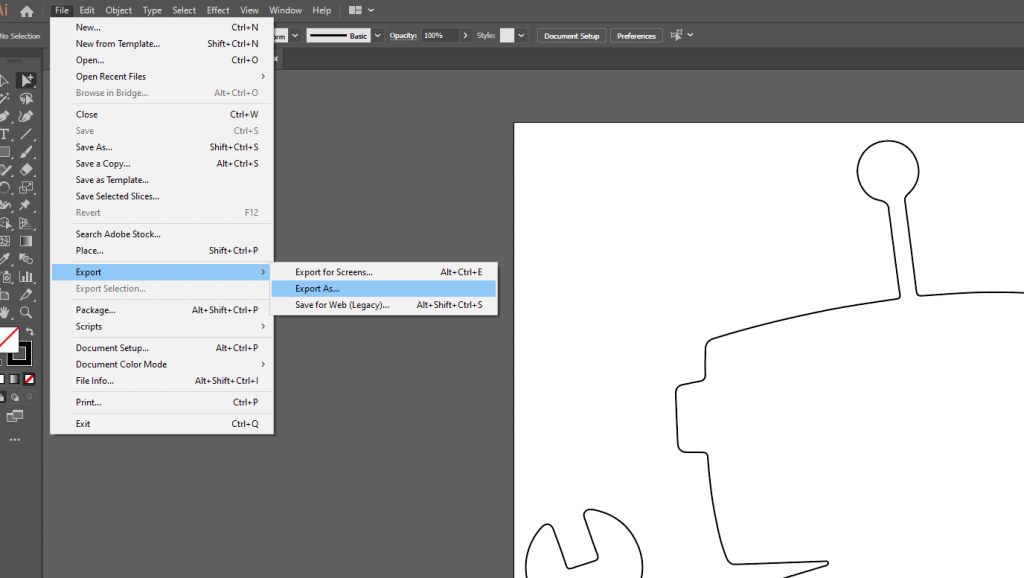
Task: Activate the Zoom tool
Action: (27, 311)
